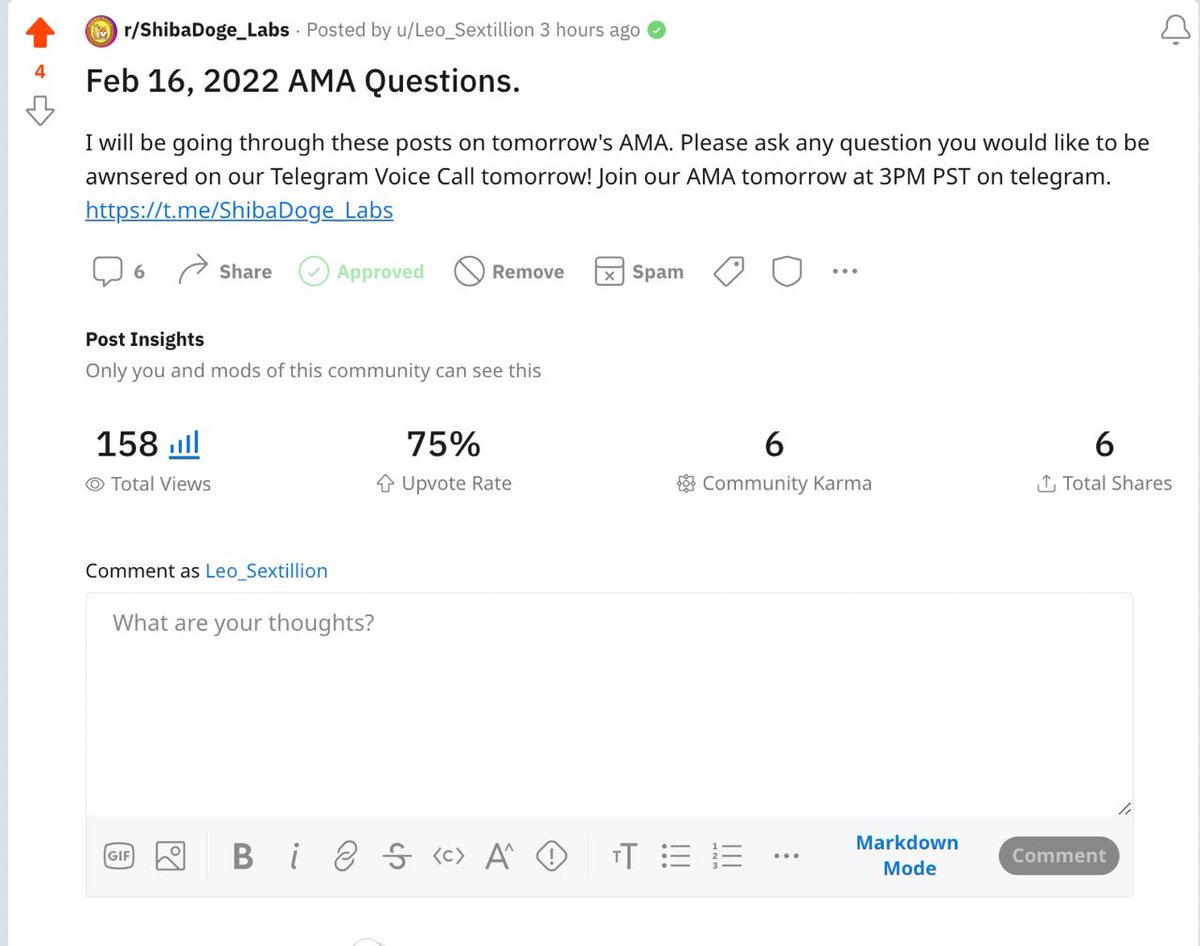The height and width of the screenshot is (946, 1200).
Task: Toggle superscript formatting
Action: pos(499,856)
